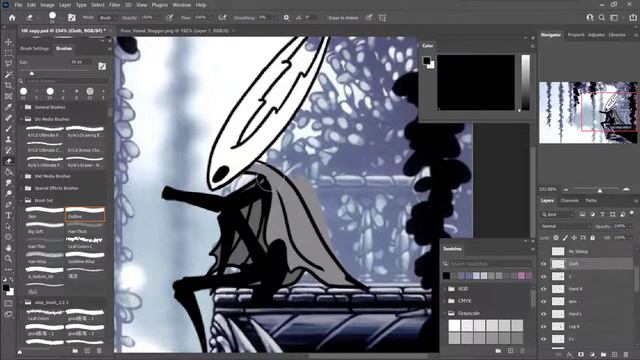Select the Hand tool
This screenshot has width=640, height=360.
click(x=8, y=248)
